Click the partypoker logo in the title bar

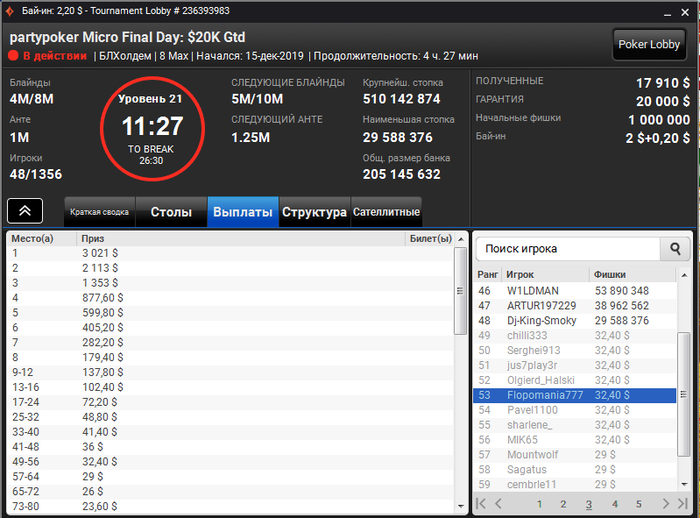point(9,11)
